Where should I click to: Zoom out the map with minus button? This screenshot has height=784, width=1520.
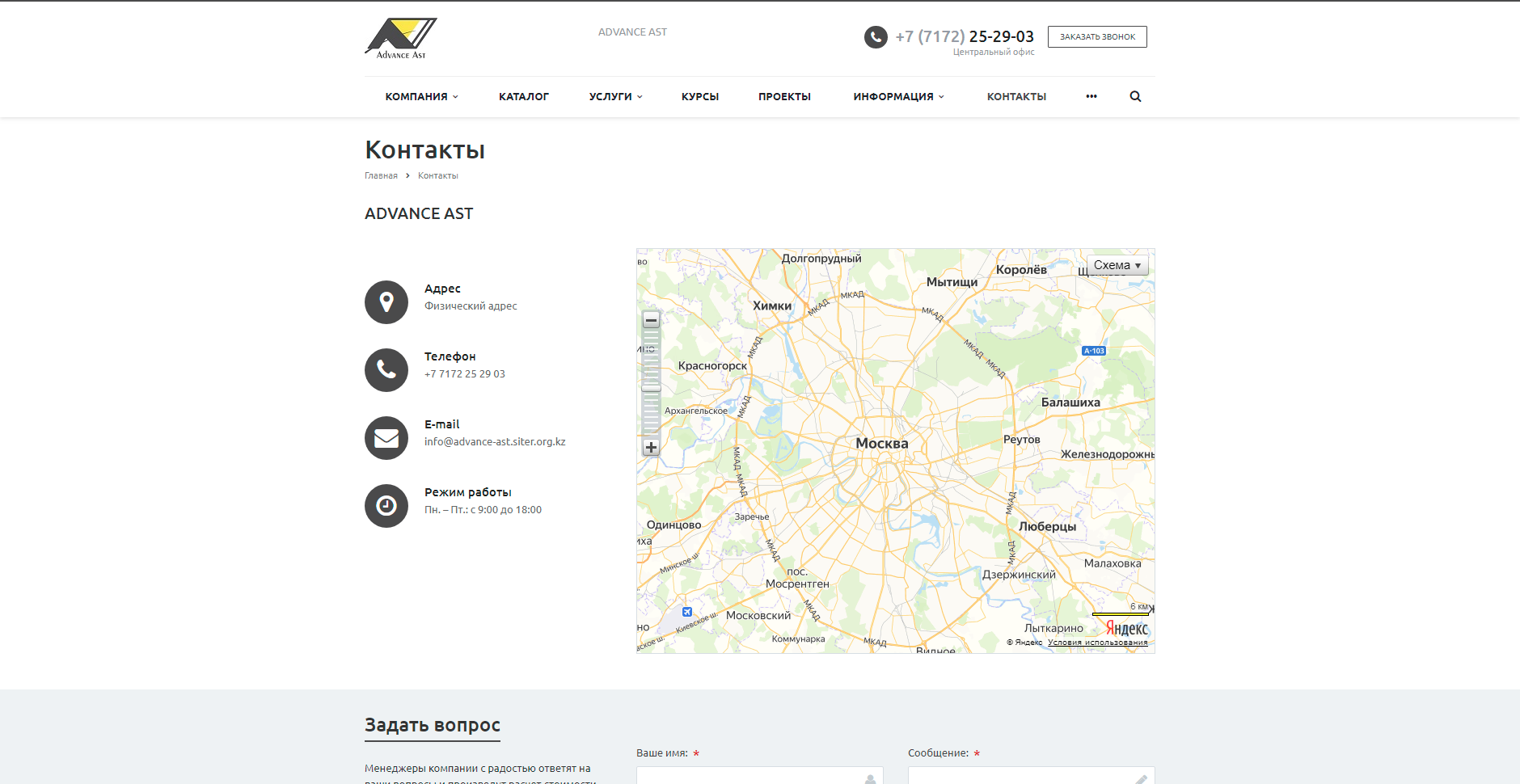[651, 320]
